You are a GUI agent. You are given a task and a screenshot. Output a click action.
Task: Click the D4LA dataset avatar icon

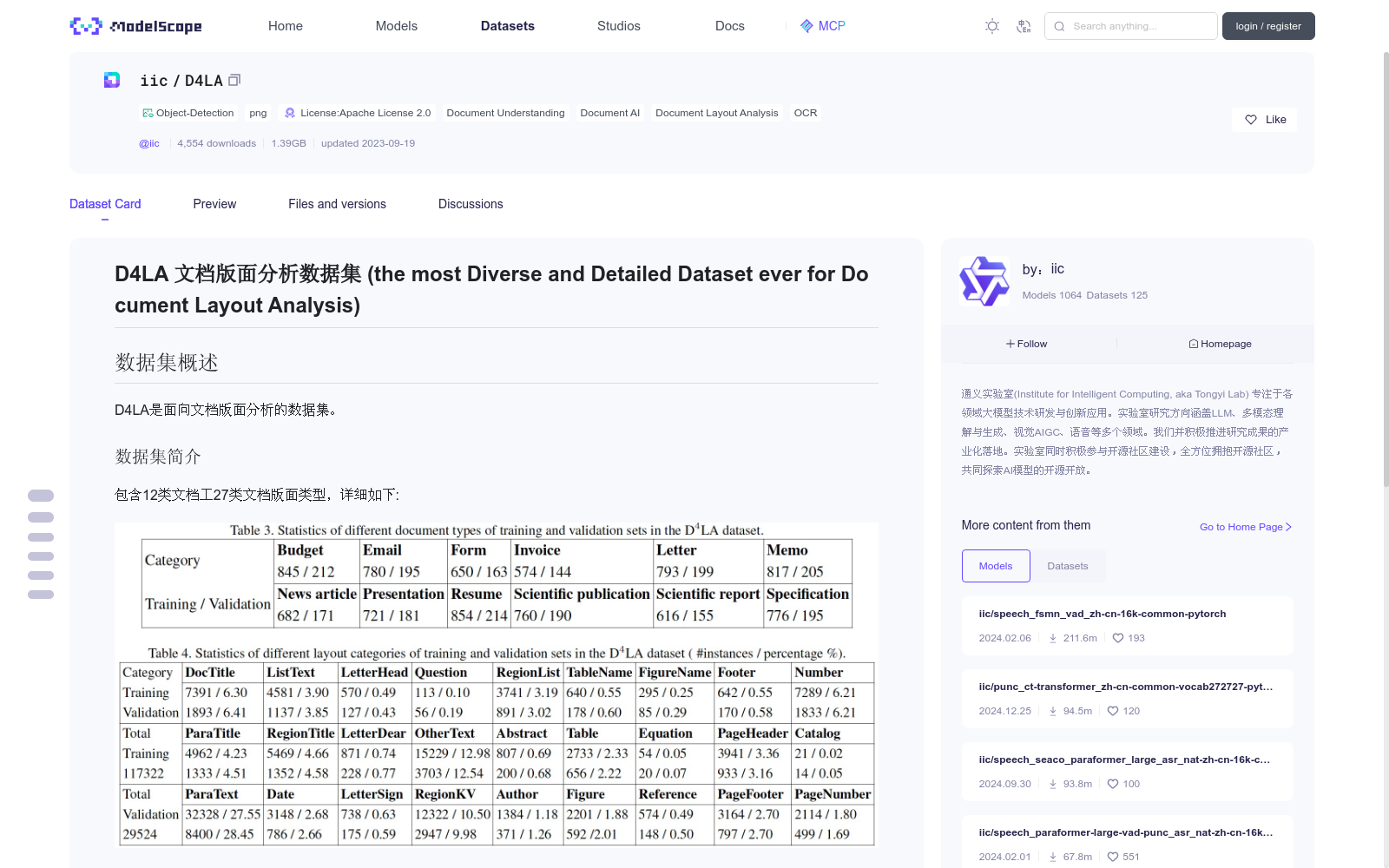click(x=112, y=80)
